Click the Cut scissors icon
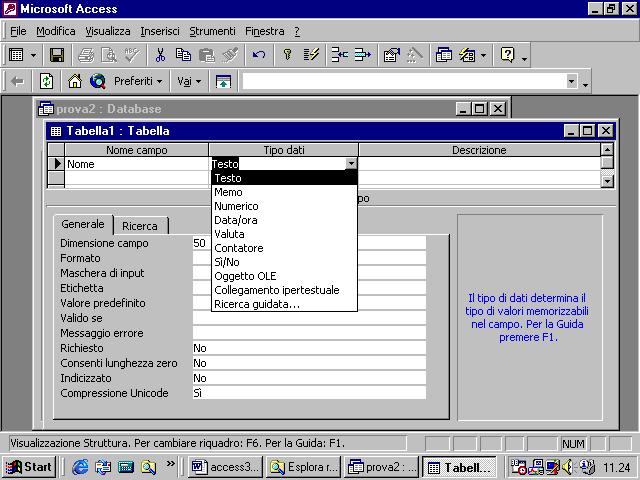Image resolution: width=640 pixels, height=480 pixels. click(x=160, y=55)
